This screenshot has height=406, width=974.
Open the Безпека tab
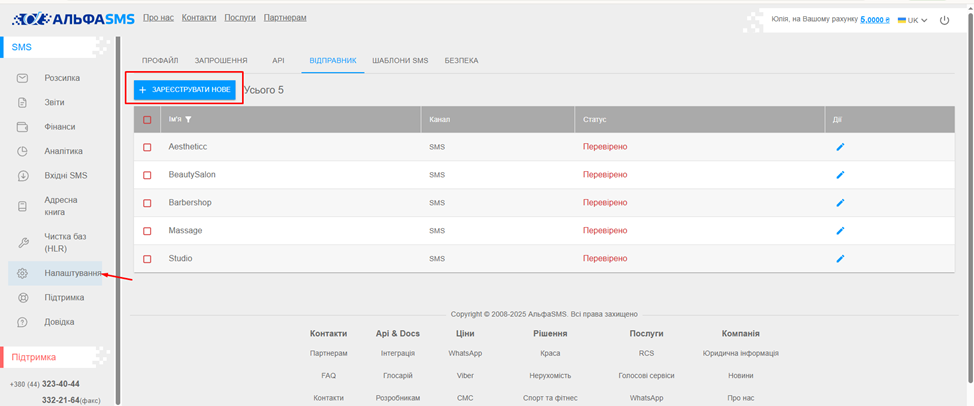coord(461,60)
